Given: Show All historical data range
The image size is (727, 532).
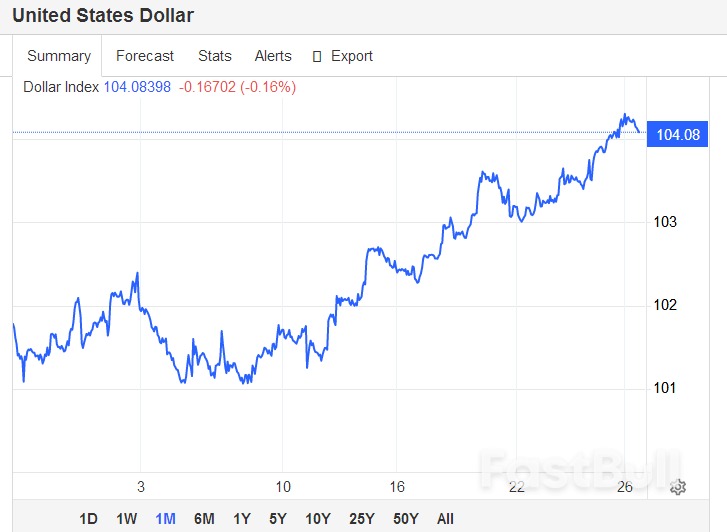Looking at the screenshot, I should [x=445, y=518].
